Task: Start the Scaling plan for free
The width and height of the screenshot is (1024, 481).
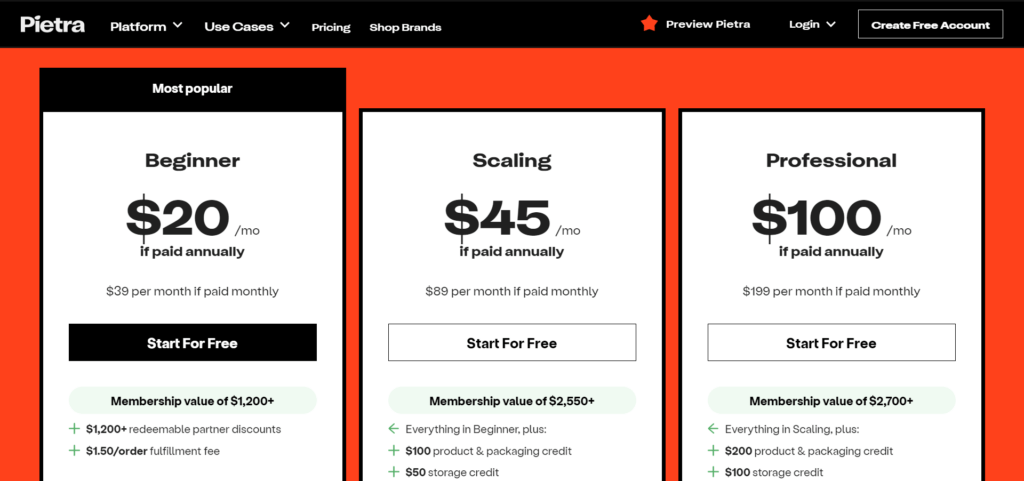Action: (512, 343)
